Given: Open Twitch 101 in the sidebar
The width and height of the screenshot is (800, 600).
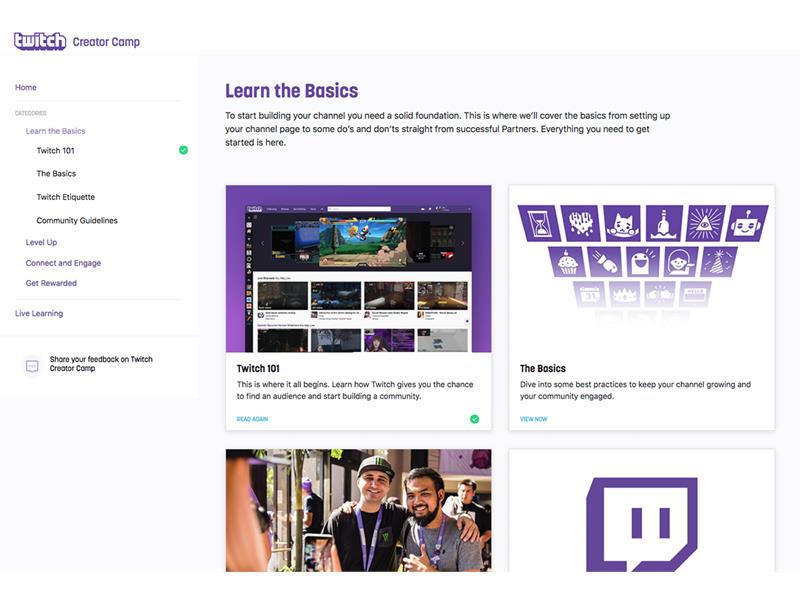Looking at the screenshot, I should [x=56, y=151].
